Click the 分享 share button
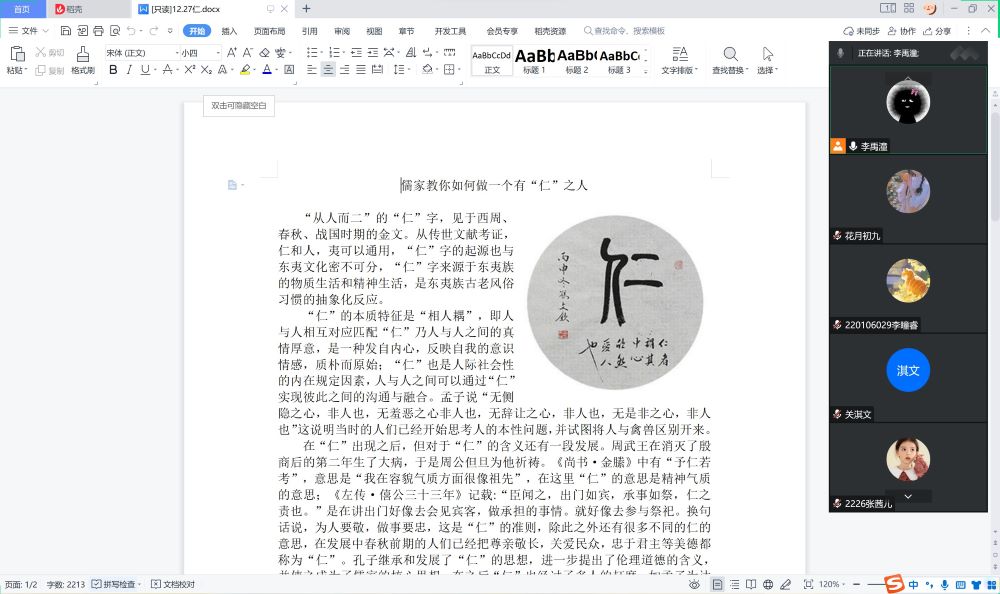 937,31
